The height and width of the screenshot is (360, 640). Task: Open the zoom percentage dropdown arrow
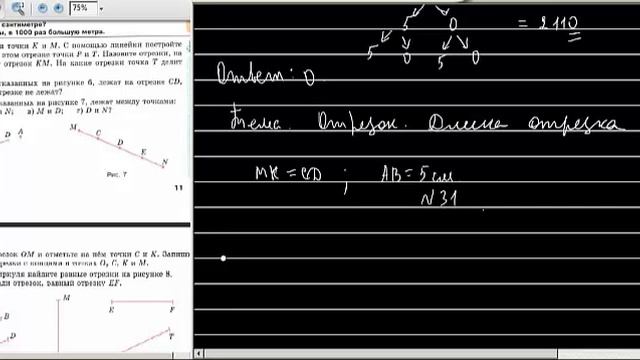(101, 9)
